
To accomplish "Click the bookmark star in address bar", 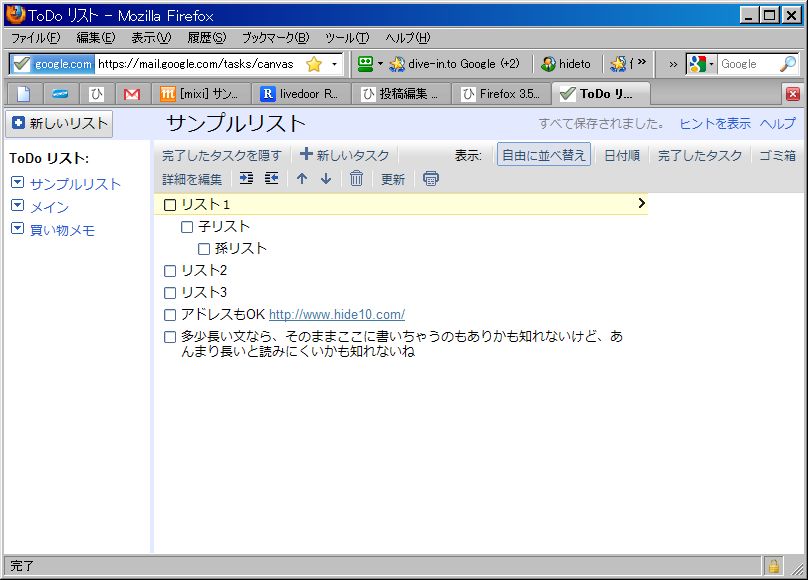I will tap(314, 64).
